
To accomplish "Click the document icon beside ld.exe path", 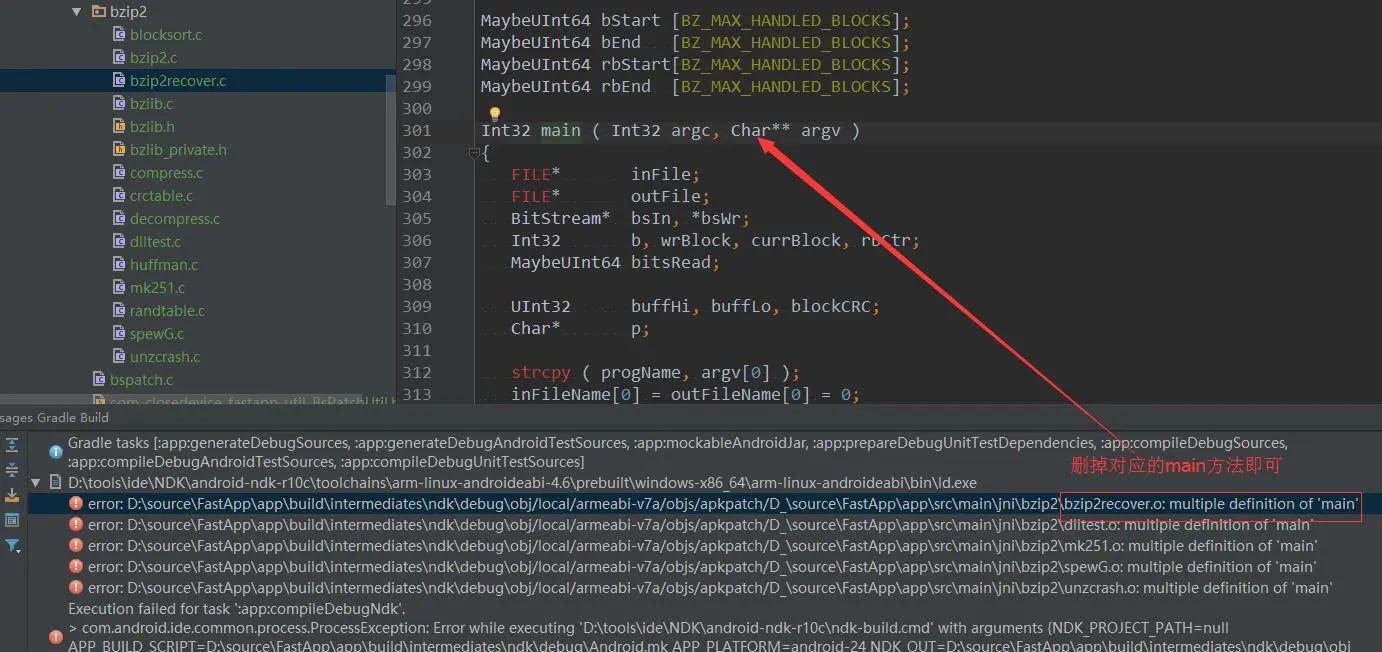I will [x=55, y=483].
